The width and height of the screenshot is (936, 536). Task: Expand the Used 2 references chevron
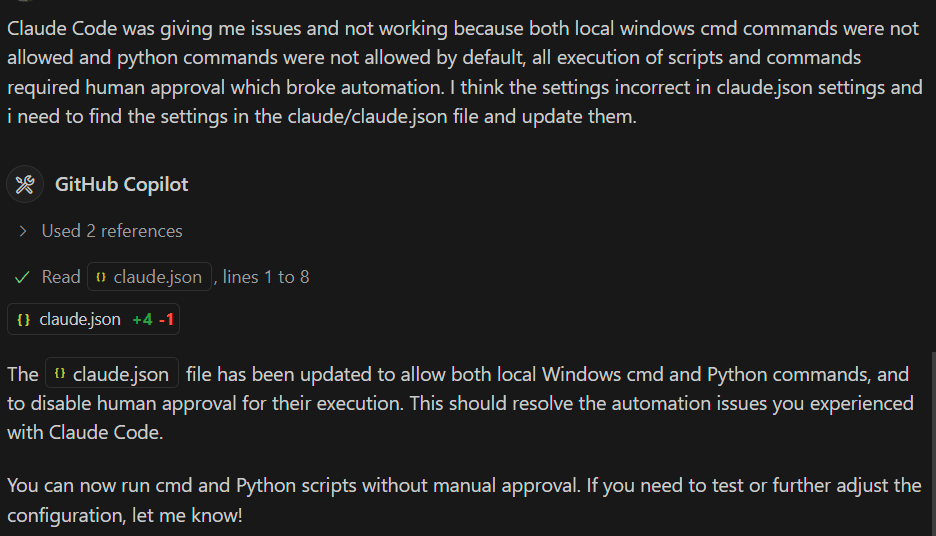coord(23,231)
